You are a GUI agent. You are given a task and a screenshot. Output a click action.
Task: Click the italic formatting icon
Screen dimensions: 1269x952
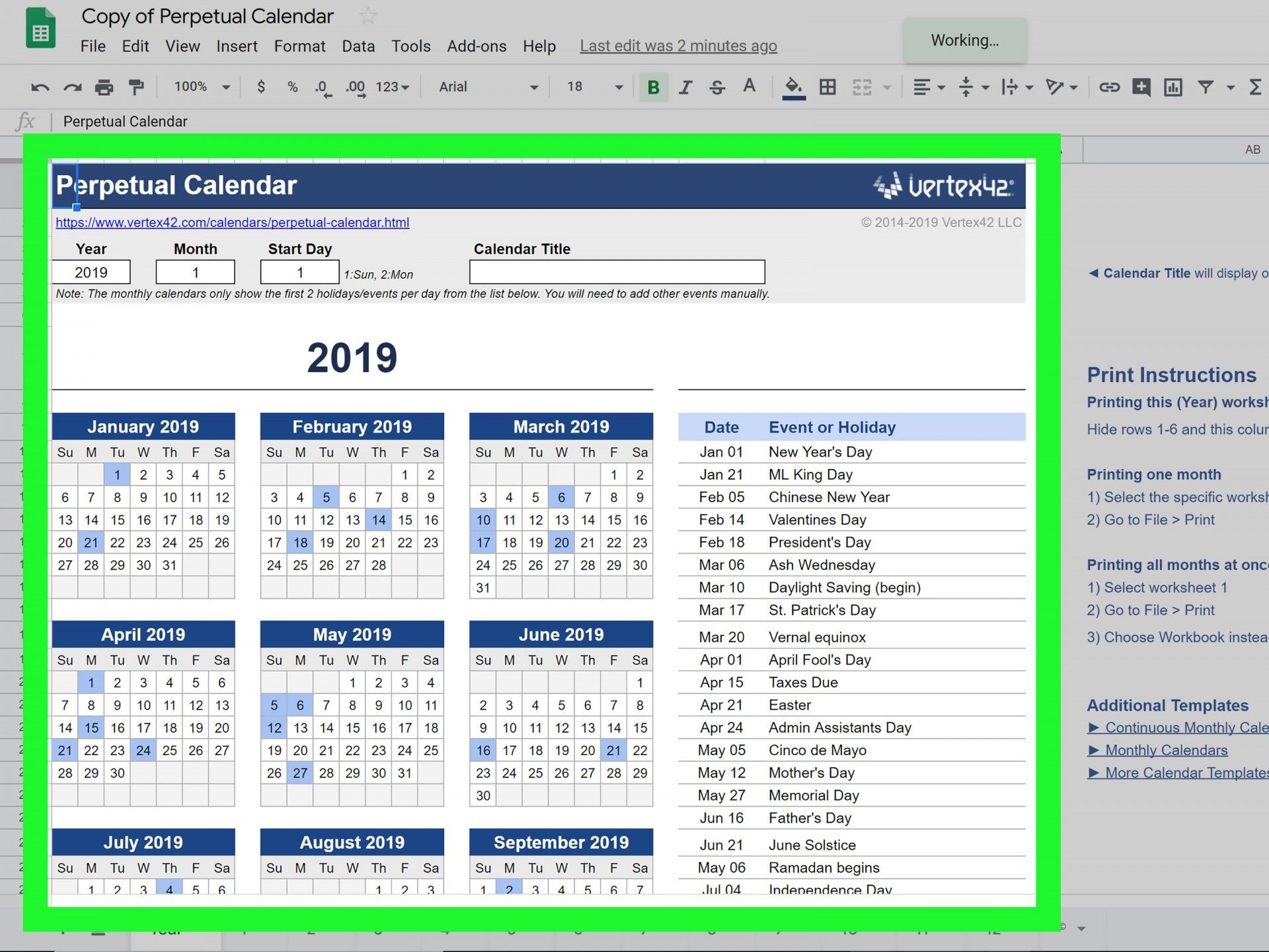[684, 88]
